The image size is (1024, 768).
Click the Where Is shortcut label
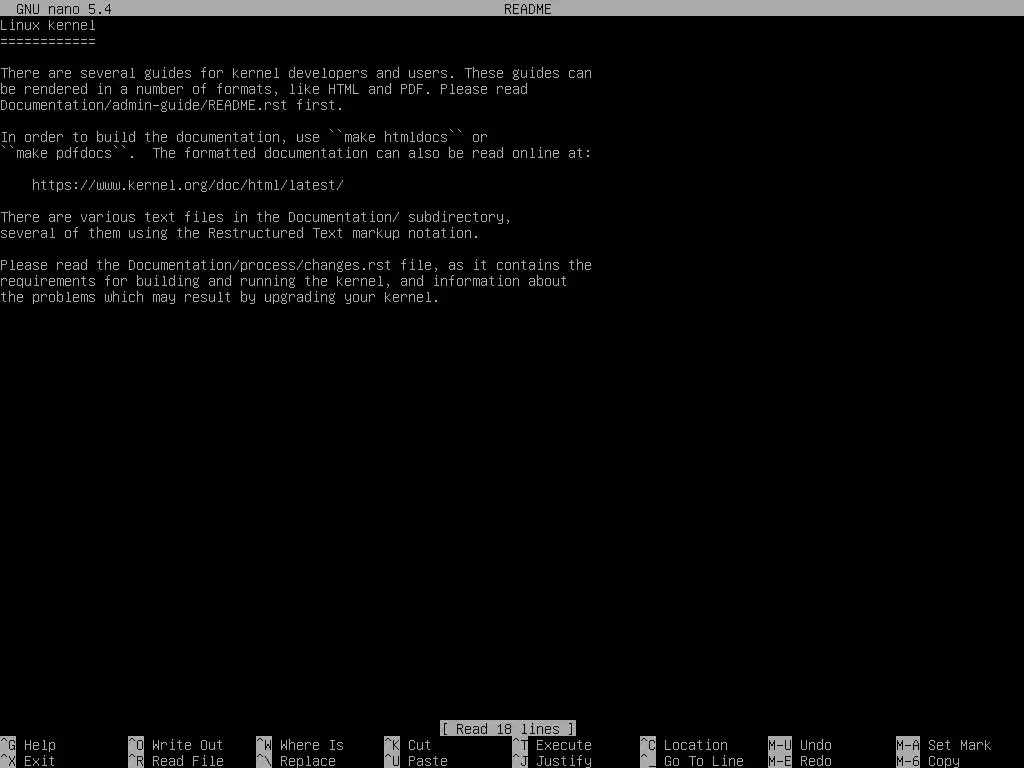tap(312, 745)
